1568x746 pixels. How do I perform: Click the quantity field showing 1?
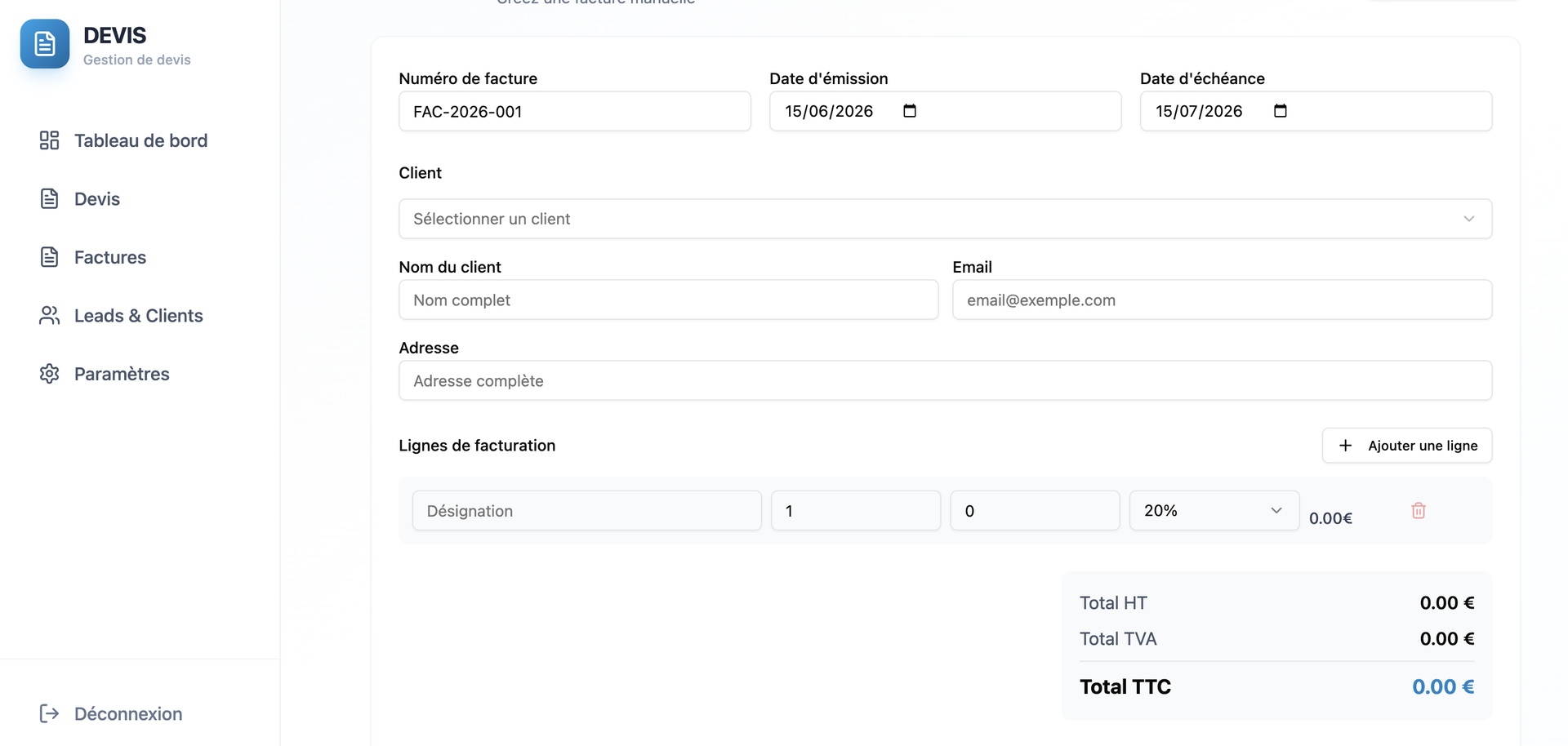pyautogui.click(x=856, y=510)
